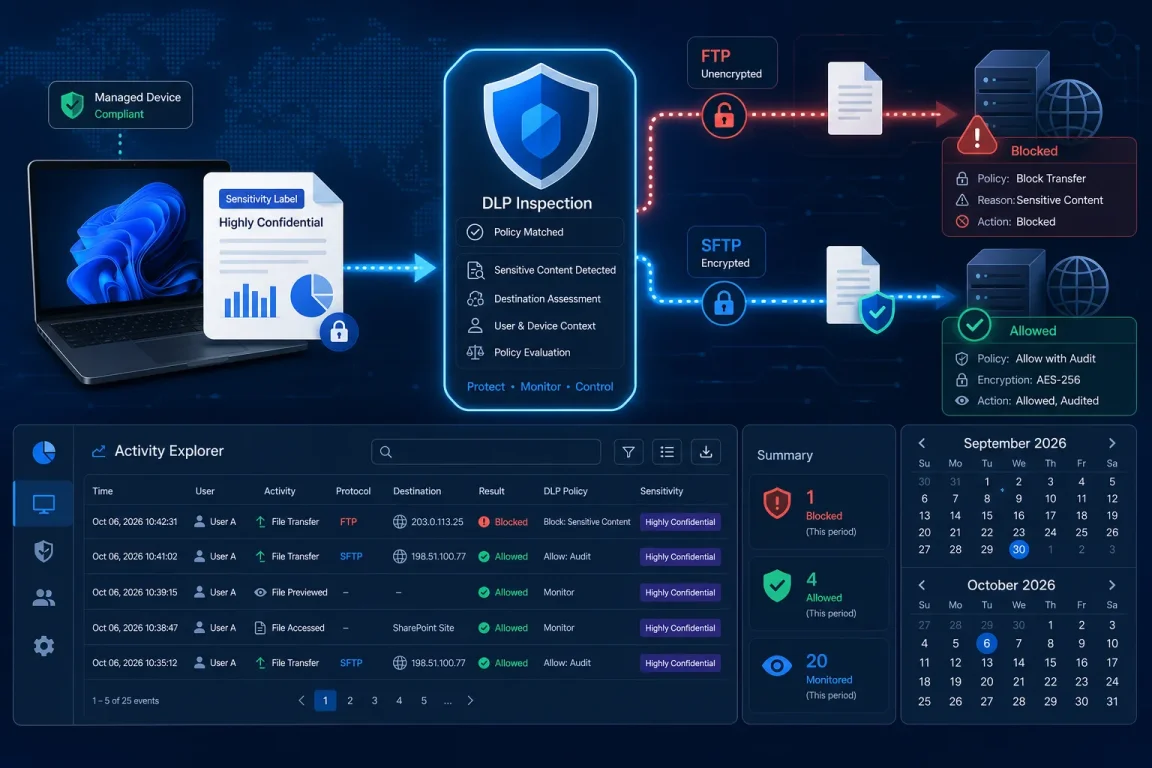The image size is (1152, 768).
Task: Click the row timestamp Oct 06, 2026 10:42:31
Action: click(x=134, y=522)
